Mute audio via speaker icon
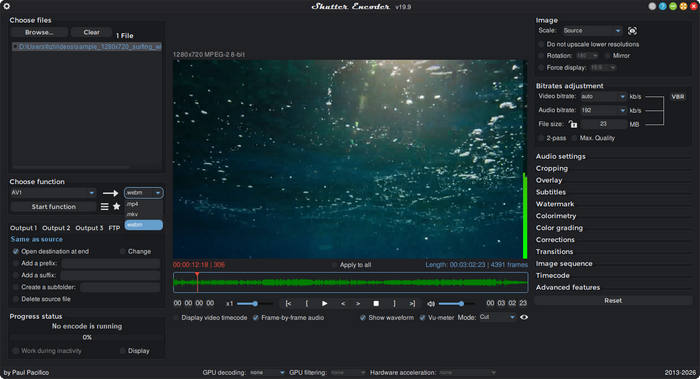Image resolution: width=700 pixels, height=379 pixels. (x=431, y=304)
